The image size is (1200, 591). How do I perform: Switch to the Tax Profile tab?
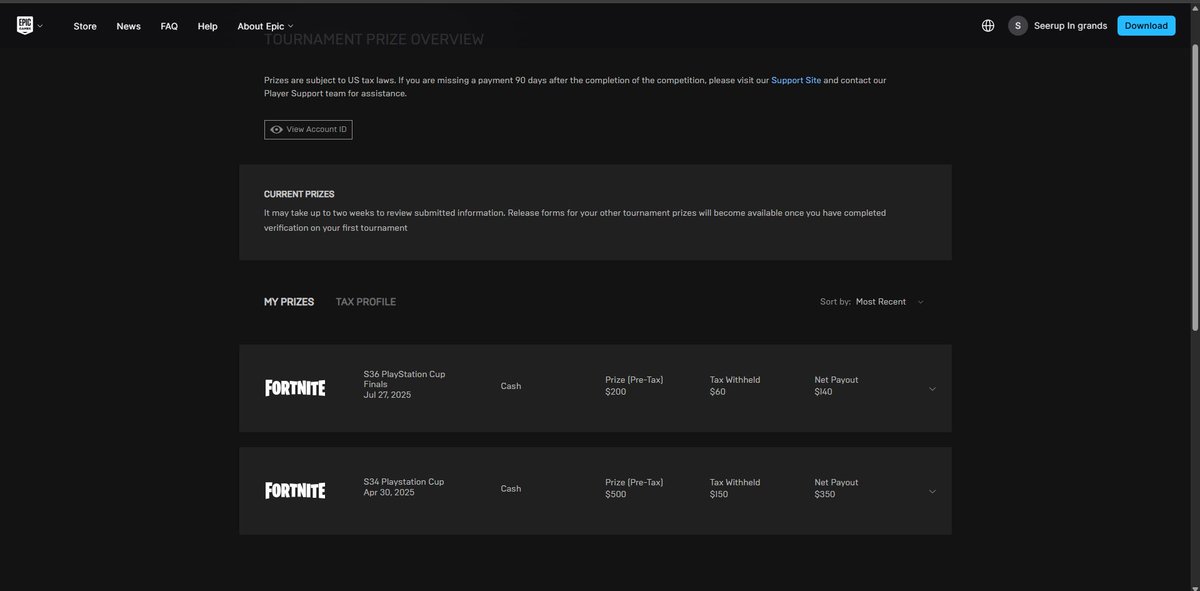[x=366, y=302]
